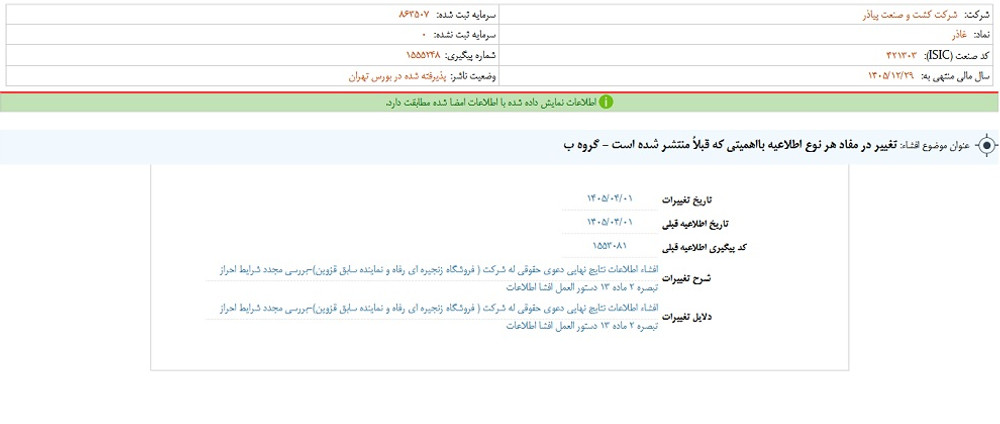This screenshot has width=1000, height=424.
Task: Select the tracking number ۱۵۵۵۲۴۸
Action: [x=423, y=55]
